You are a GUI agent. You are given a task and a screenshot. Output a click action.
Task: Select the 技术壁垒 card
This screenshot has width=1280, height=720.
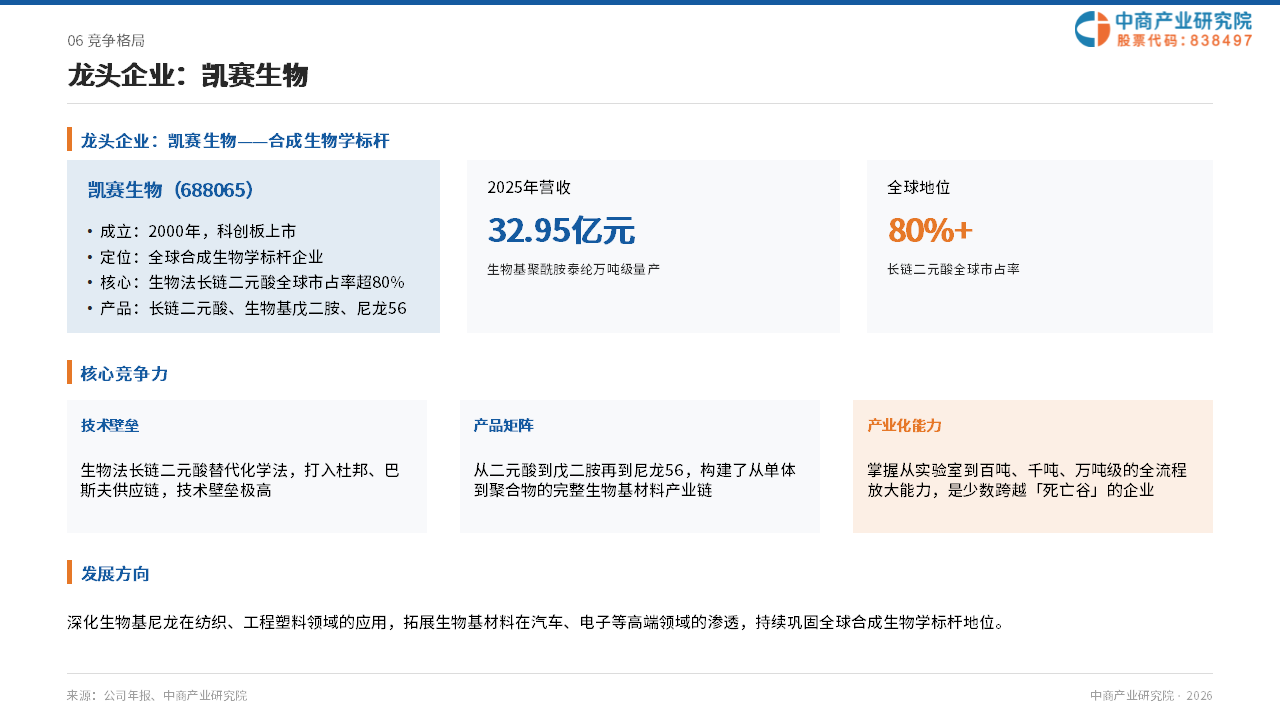point(247,466)
